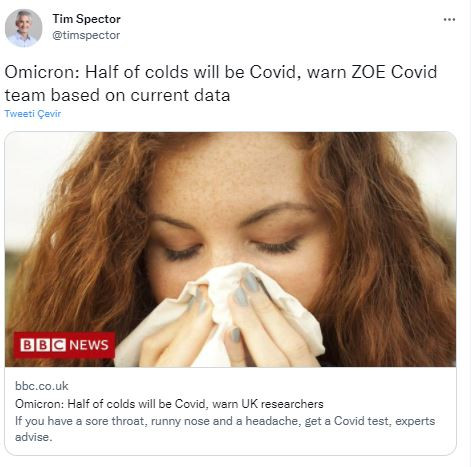Image resolution: width=471 pixels, height=467 pixels.
Task: Click card description about sore throat
Action: tap(225, 429)
